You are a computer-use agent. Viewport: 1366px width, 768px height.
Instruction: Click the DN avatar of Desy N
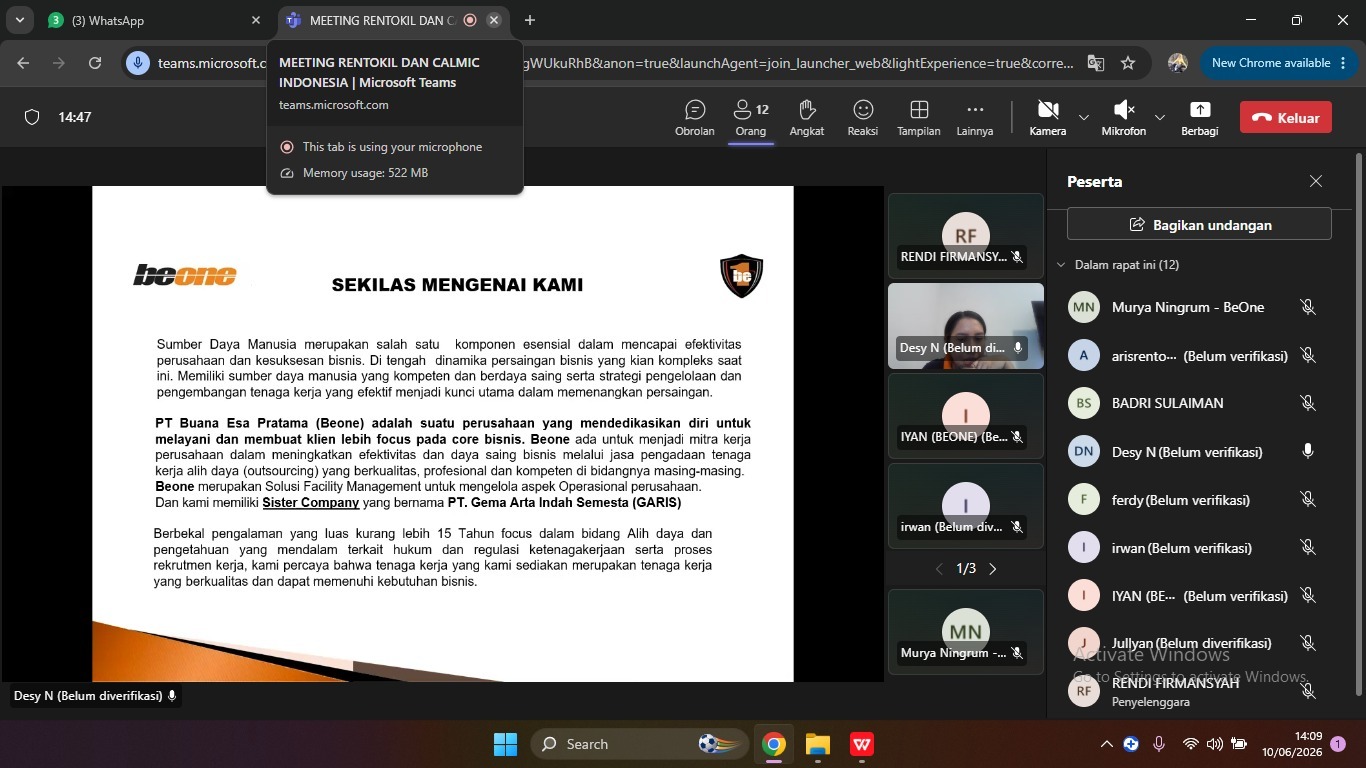point(1084,451)
